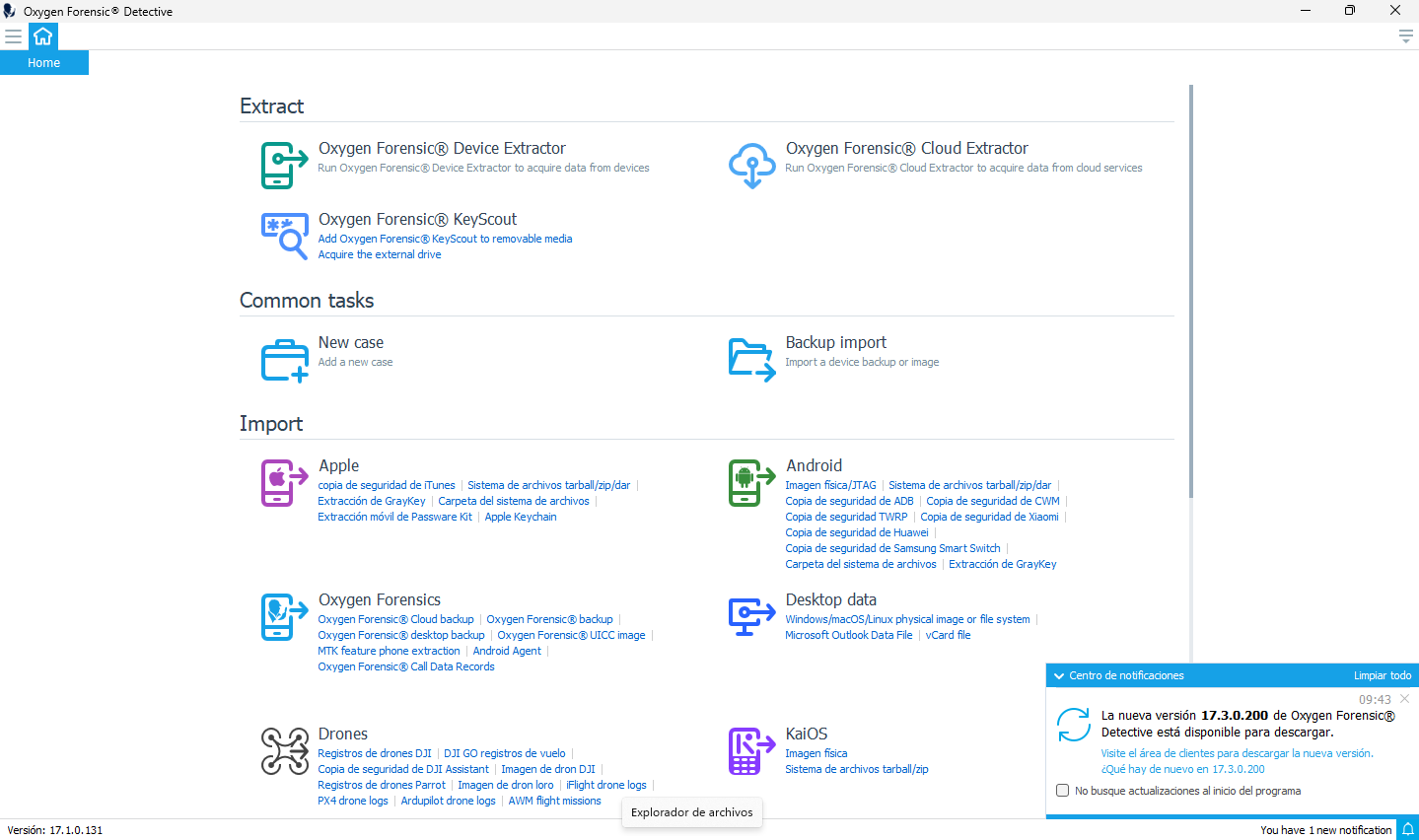This screenshot has width=1419, height=840.
Task: Click the 'Oxygen Forensic® Device Extractor' title
Action: pyautogui.click(x=442, y=148)
